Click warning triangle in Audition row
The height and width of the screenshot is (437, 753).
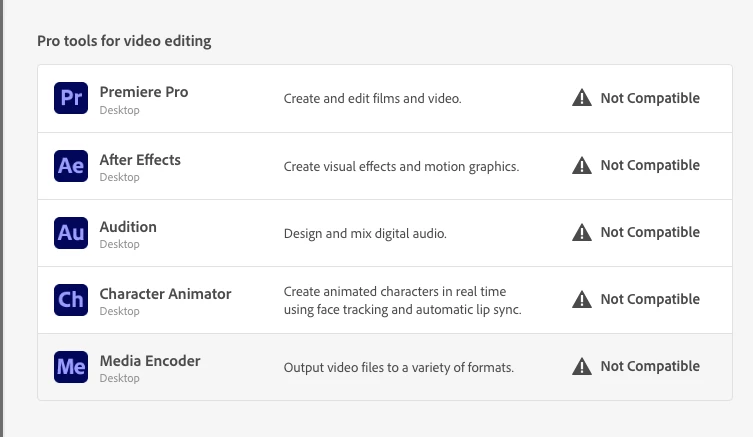coord(582,232)
